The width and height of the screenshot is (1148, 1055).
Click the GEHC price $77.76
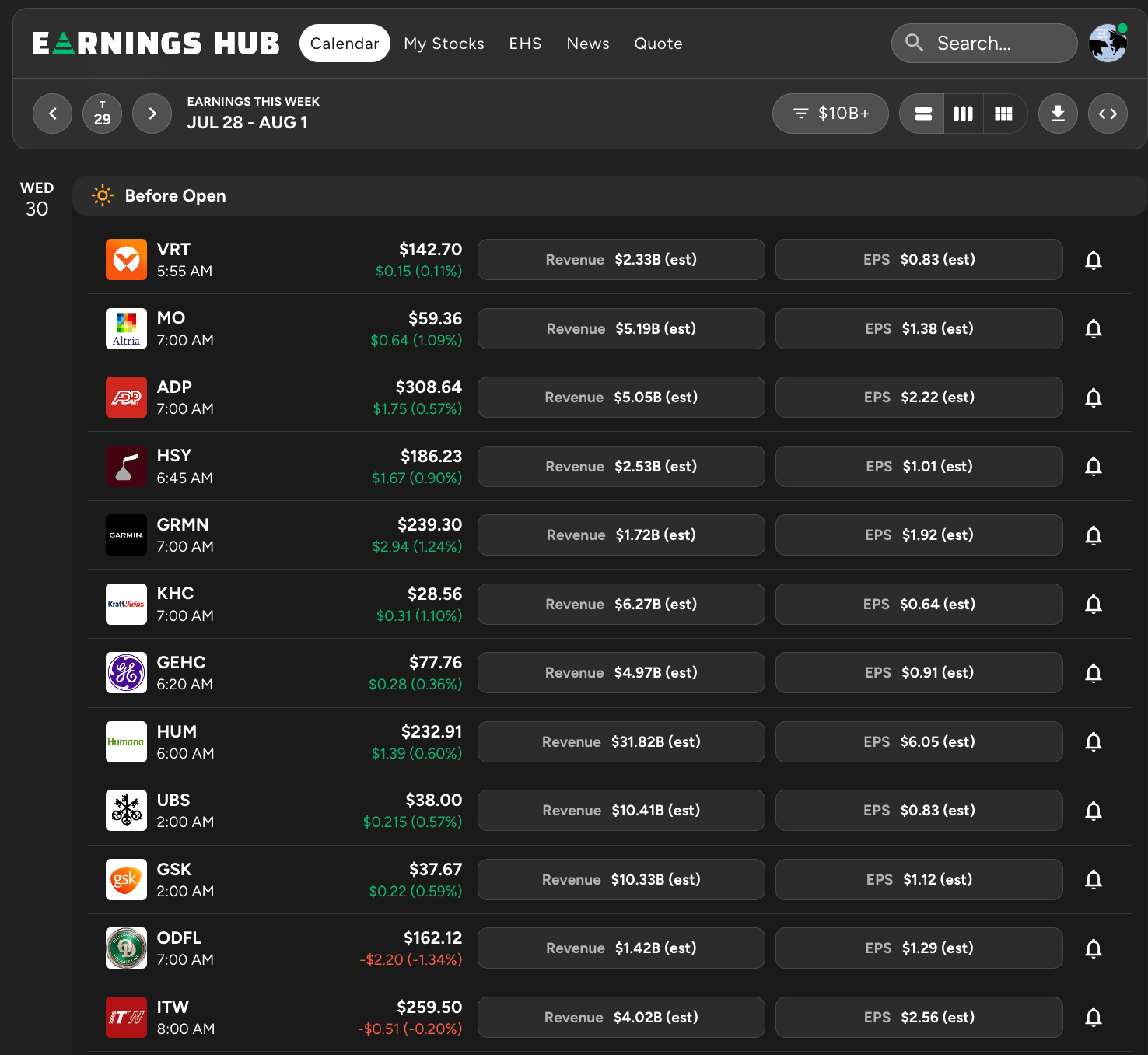tap(436, 662)
